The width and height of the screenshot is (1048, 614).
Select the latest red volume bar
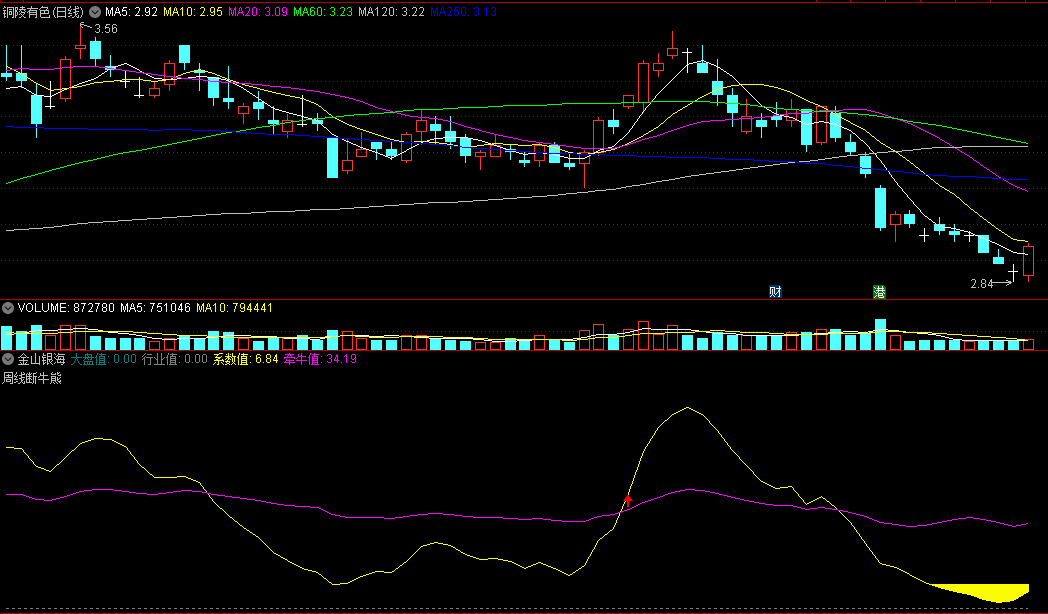click(x=1028, y=345)
